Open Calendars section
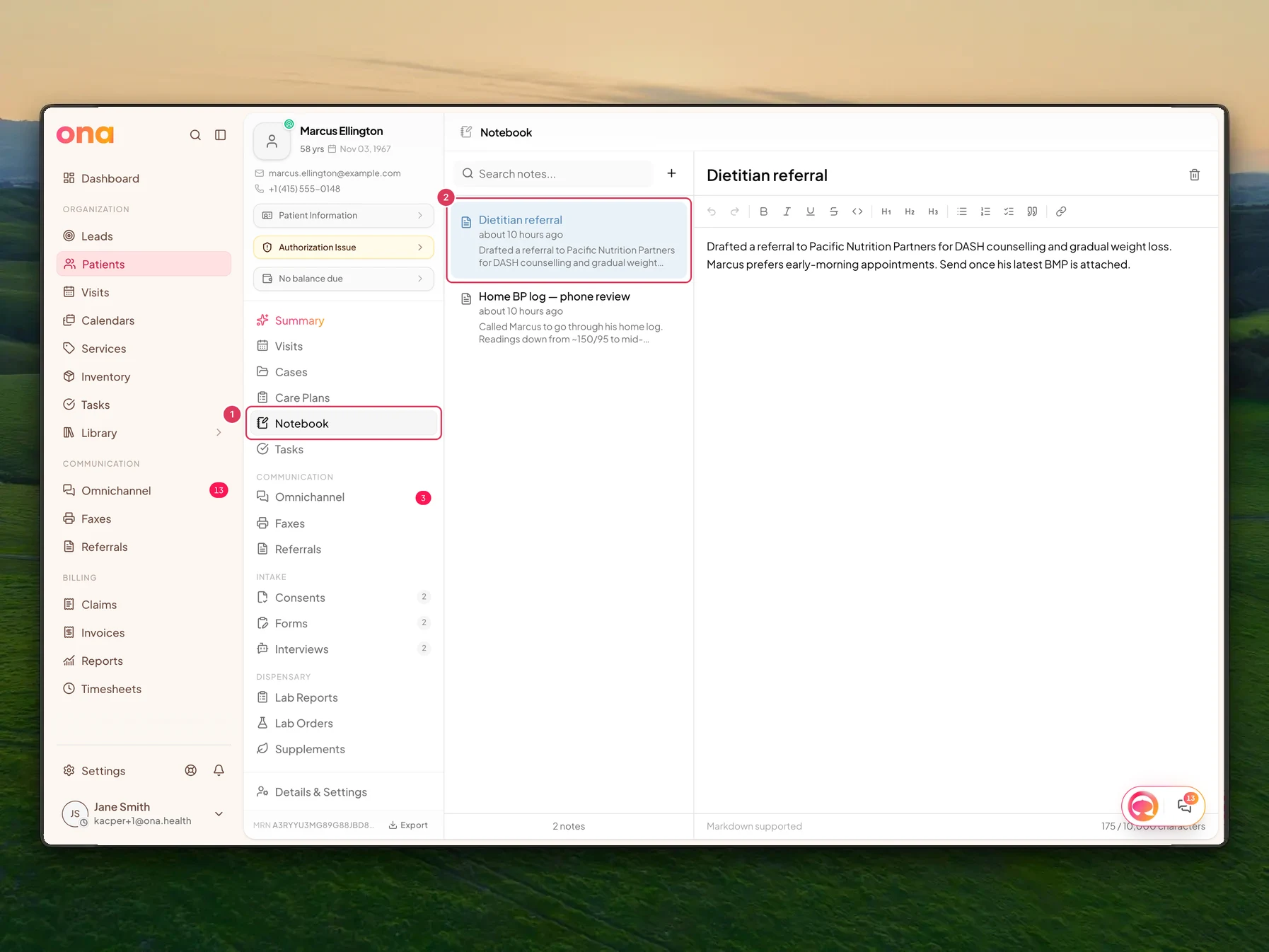 point(144,320)
